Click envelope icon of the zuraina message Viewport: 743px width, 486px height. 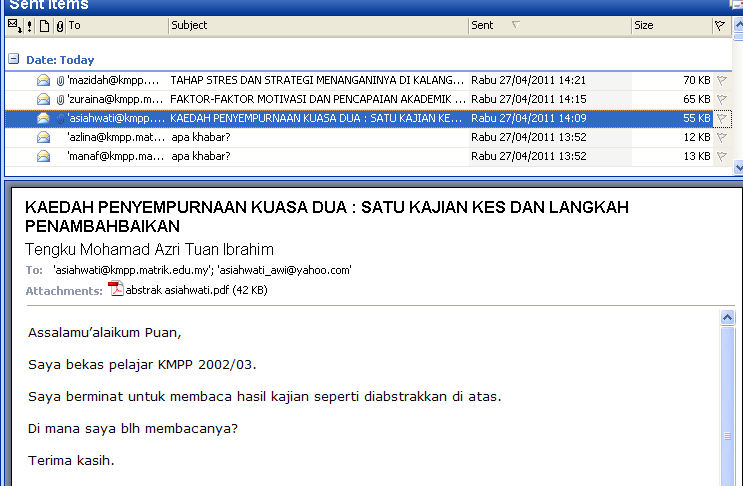43,99
